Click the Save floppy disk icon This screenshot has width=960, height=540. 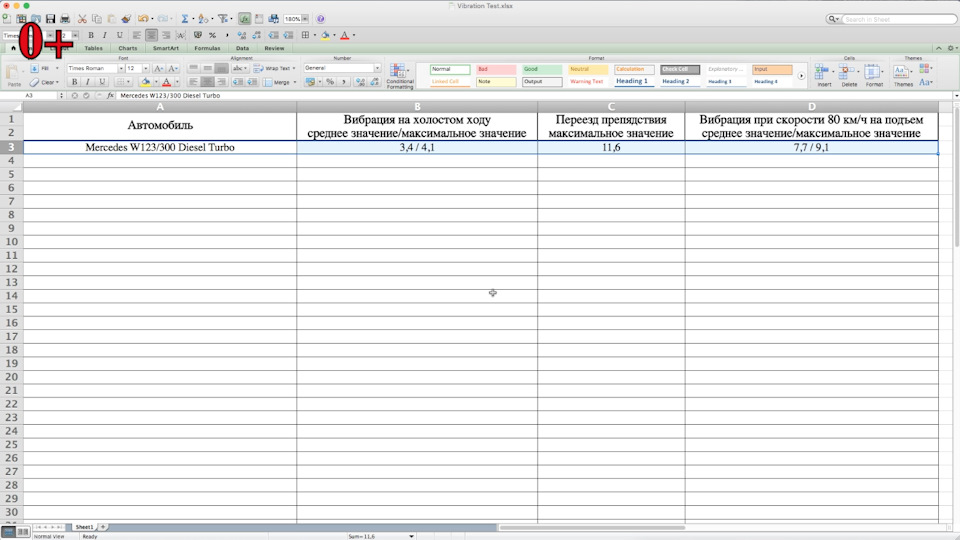pyautogui.click(x=50, y=19)
